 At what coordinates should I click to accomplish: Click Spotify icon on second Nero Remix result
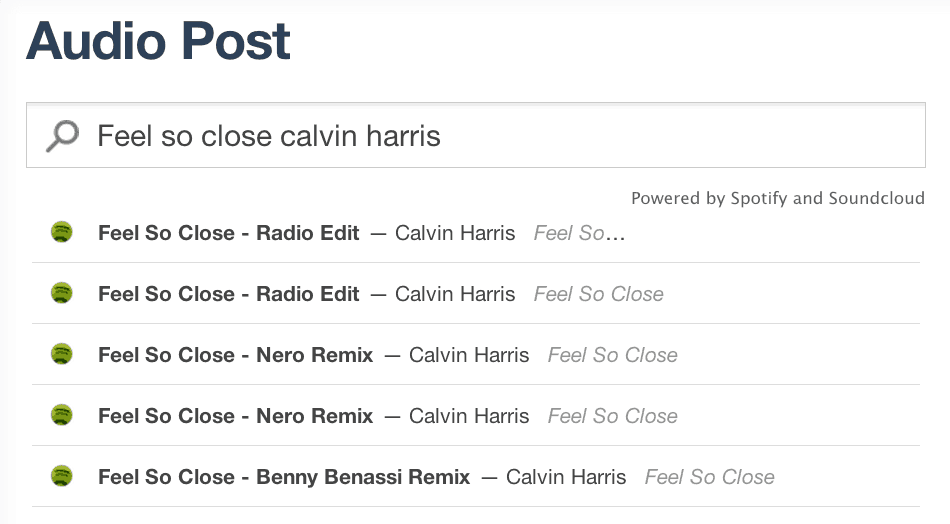61,416
